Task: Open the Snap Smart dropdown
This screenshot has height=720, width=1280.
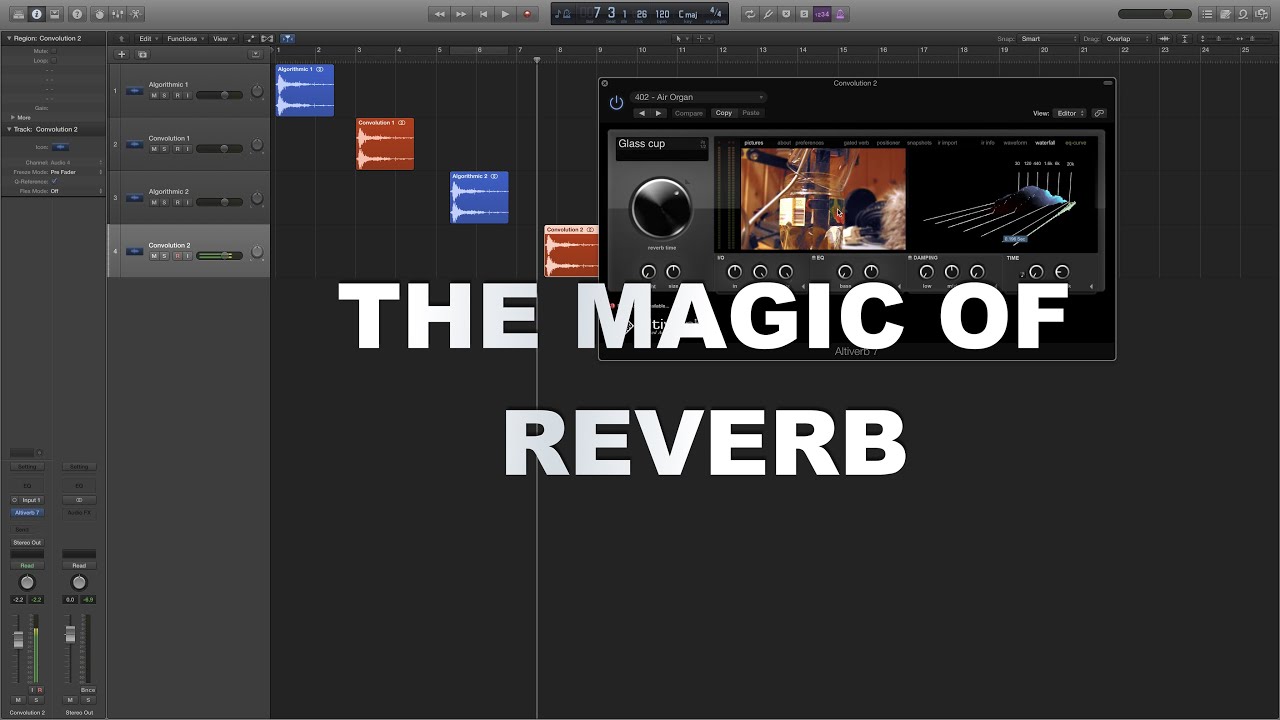Action: click(1047, 39)
